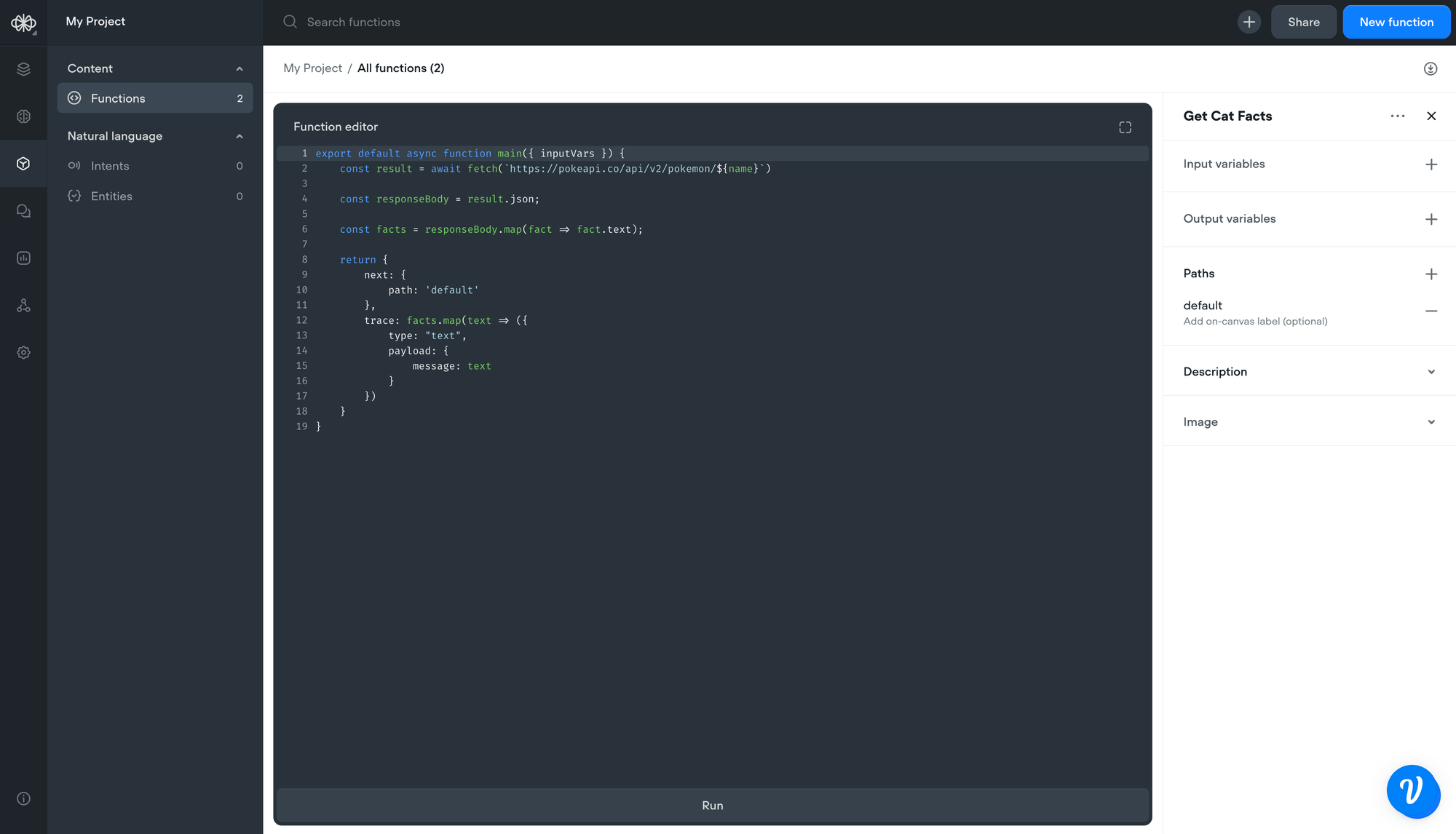The width and height of the screenshot is (1456, 834).
Task: Collapse the Content section
Action: (239, 69)
